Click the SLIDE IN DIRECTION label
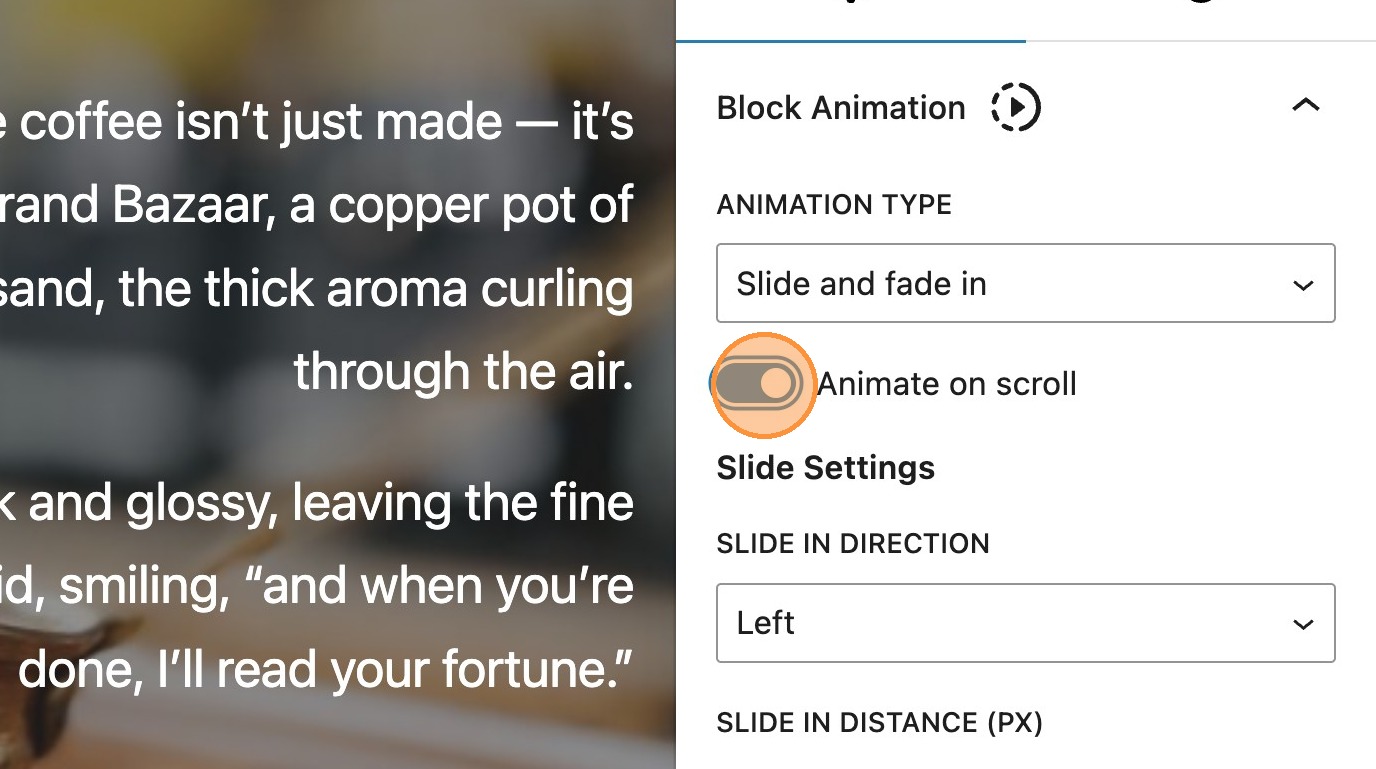Screen dimensions: 1376x769 click(853, 544)
